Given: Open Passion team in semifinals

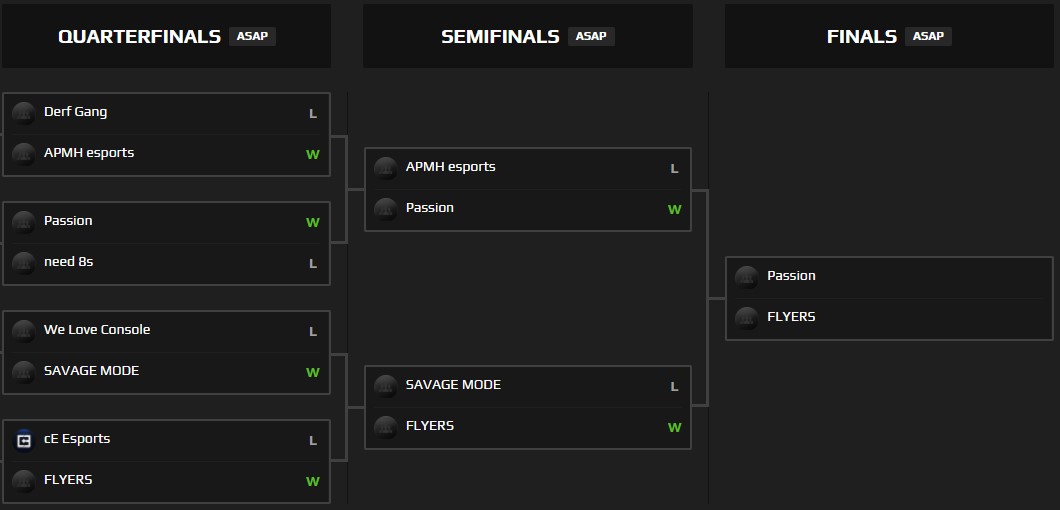Looking at the screenshot, I should [429, 208].
